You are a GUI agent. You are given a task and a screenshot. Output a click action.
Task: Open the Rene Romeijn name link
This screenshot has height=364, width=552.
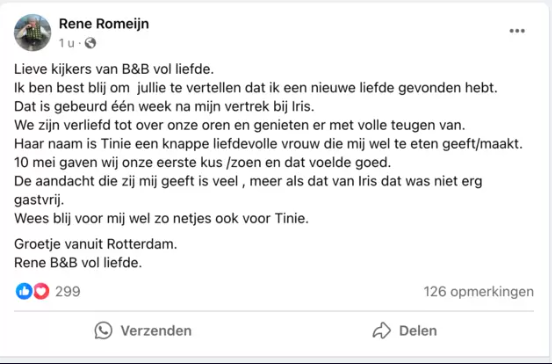pos(104,24)
